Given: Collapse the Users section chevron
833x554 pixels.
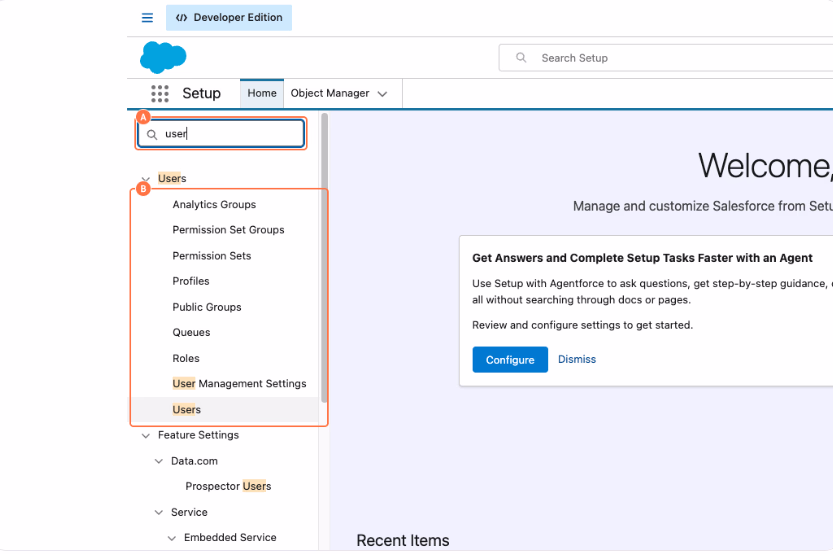Looking at the screenshot, I should pyautogui.click(x=146, y=179).
